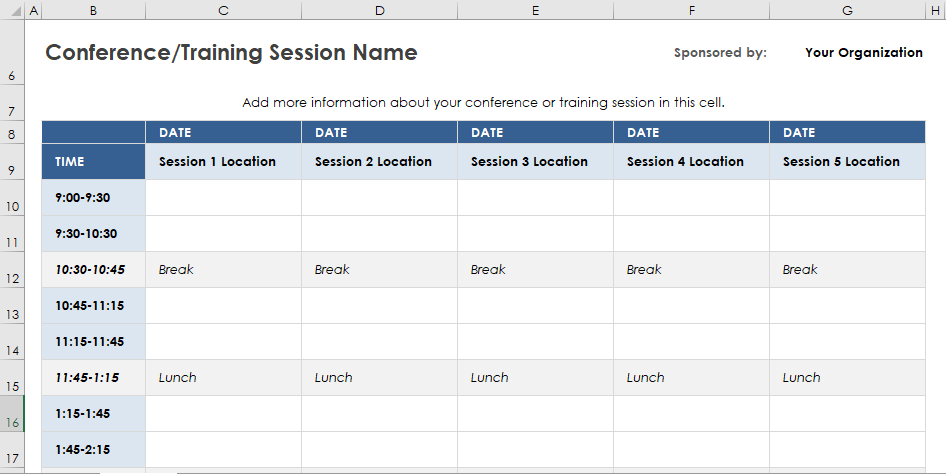Image resolution: width=946 pixels, height=474 pixels.
Task: Click the Conference/Training Session Name title cell
Action: [231, 52]
